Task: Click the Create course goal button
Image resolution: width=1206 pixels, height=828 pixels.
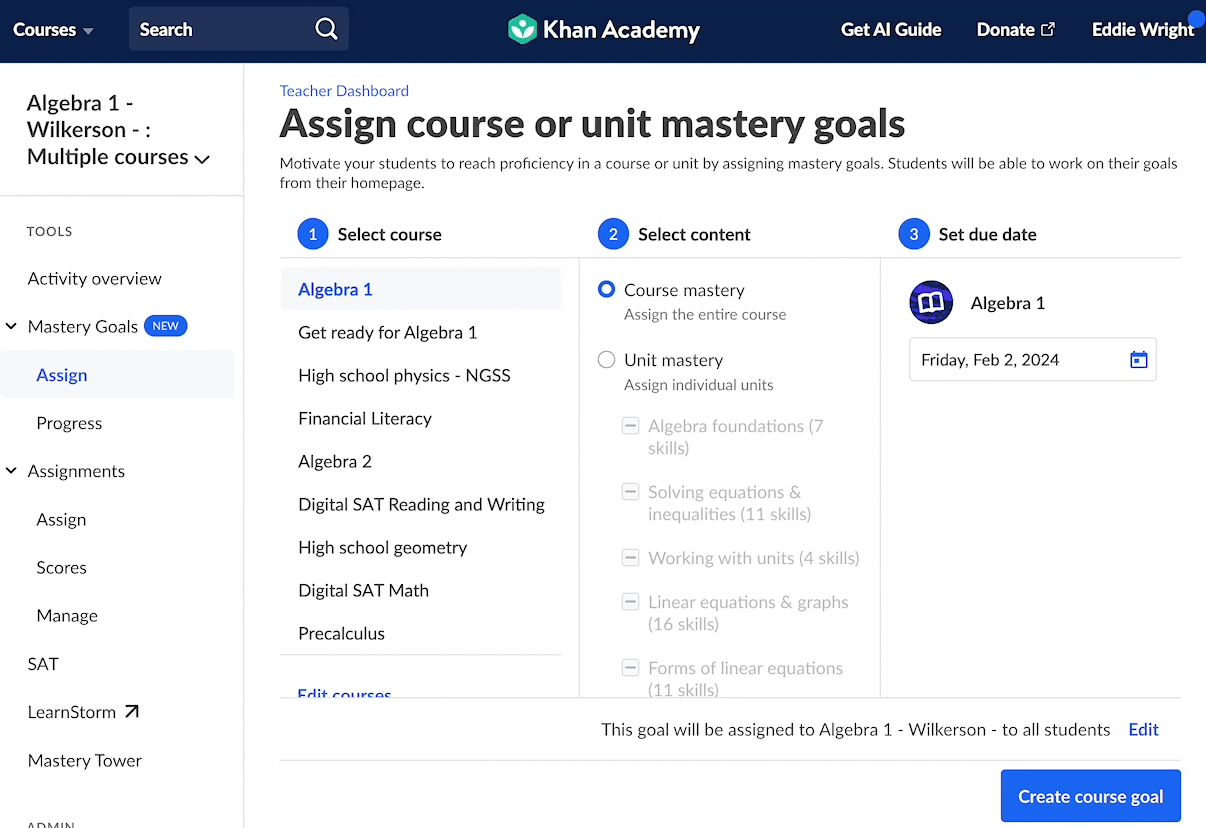Action: [1090, 795]
